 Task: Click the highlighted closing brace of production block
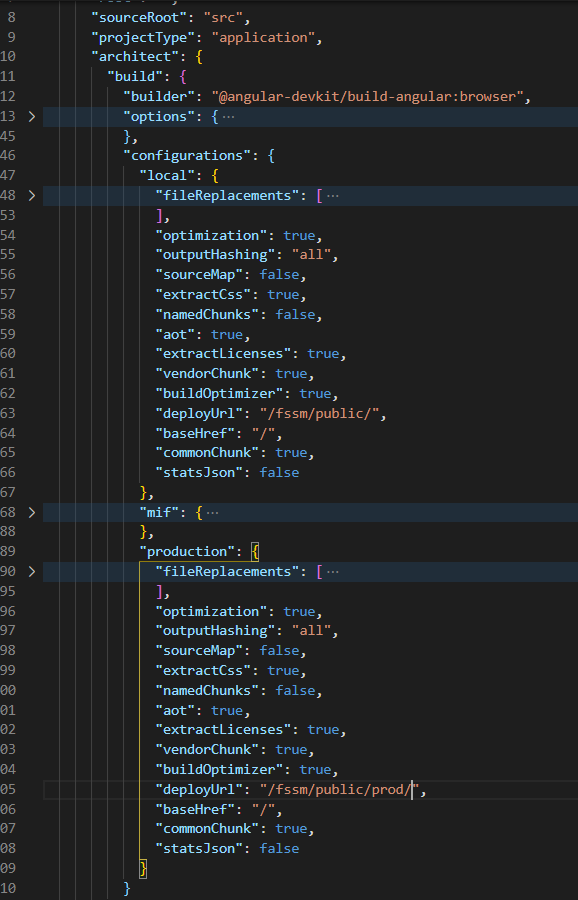(143, 868)
